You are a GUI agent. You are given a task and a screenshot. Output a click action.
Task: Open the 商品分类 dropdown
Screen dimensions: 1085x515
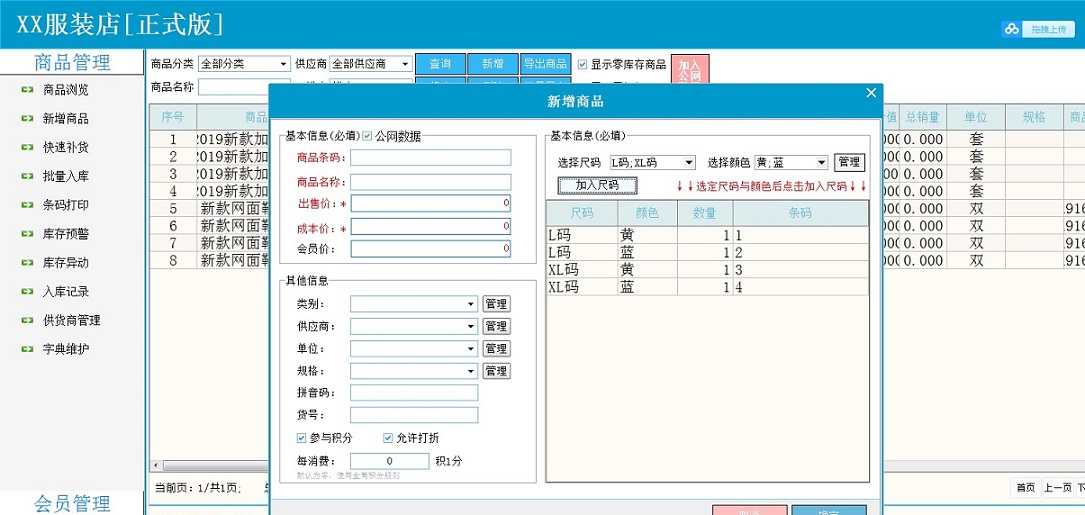pyautogui.click(x=284, y=64)
